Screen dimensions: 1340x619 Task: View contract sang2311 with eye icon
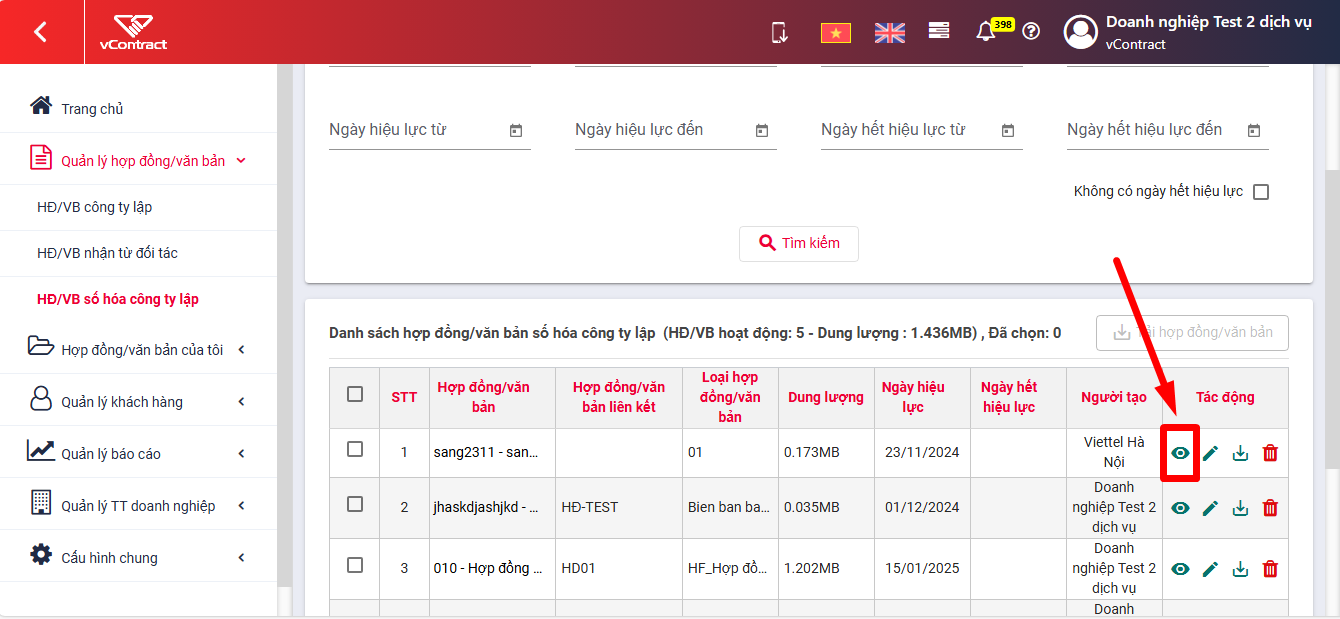pyautogui.click(x=1181, y=453)
